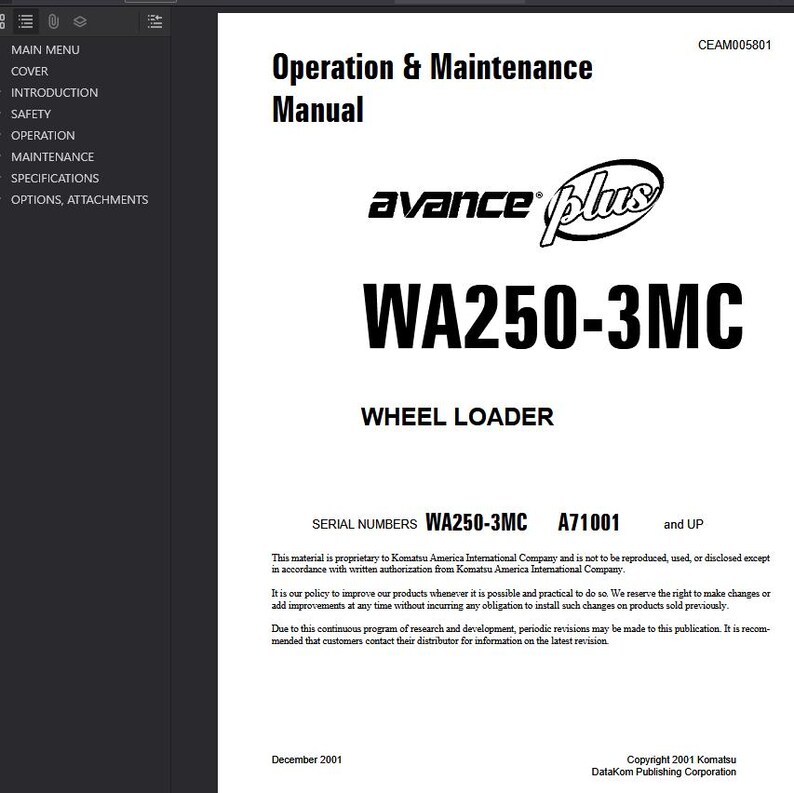Screen dimensions: 794x793
Task: Select the SAFETY bookmark
Action: point(31,114)
